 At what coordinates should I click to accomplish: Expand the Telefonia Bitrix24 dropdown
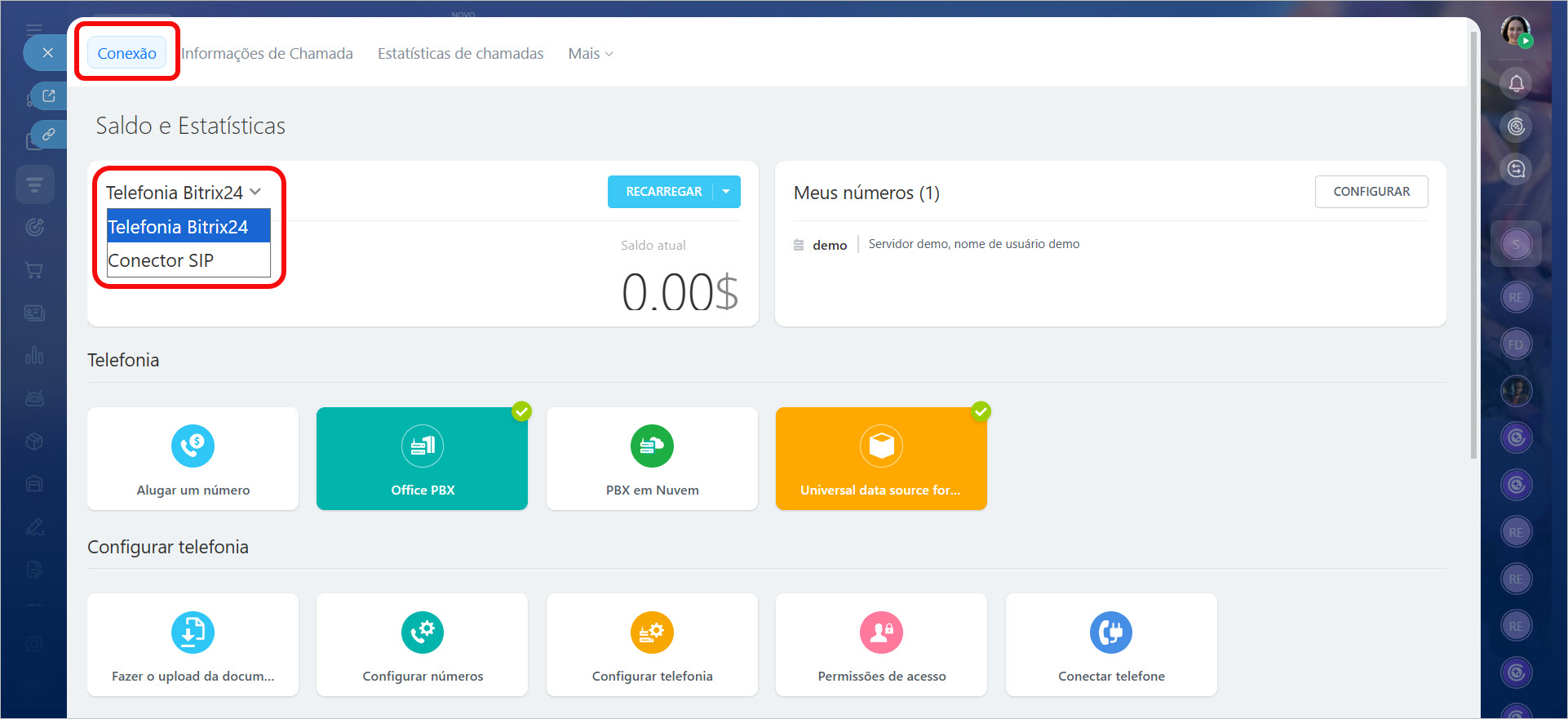[x=184, y=193]
